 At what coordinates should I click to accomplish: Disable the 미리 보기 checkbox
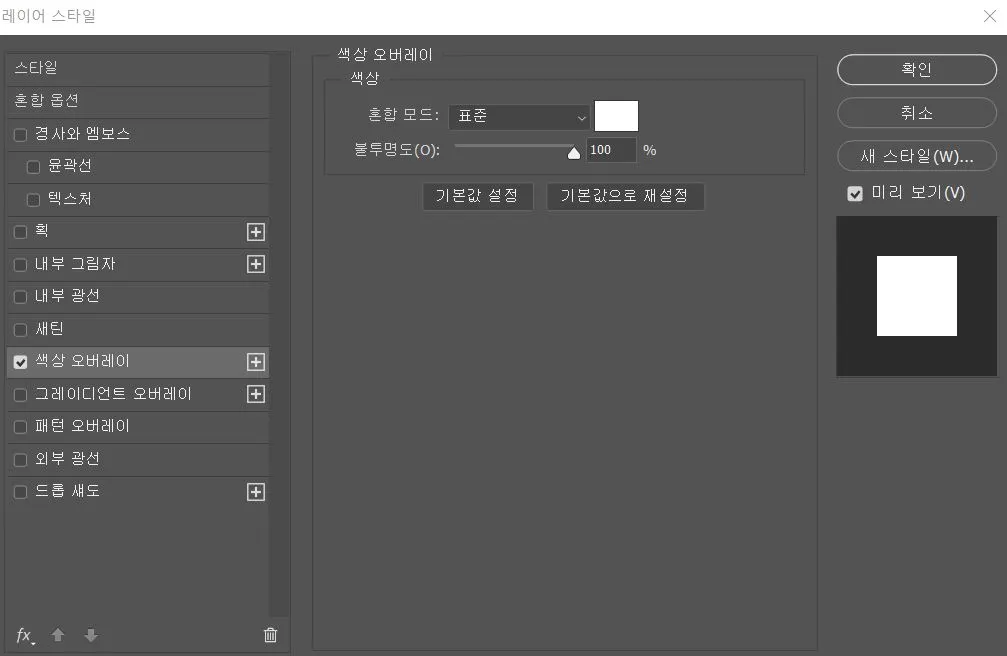pyautogui.click(x=855, y=193)
